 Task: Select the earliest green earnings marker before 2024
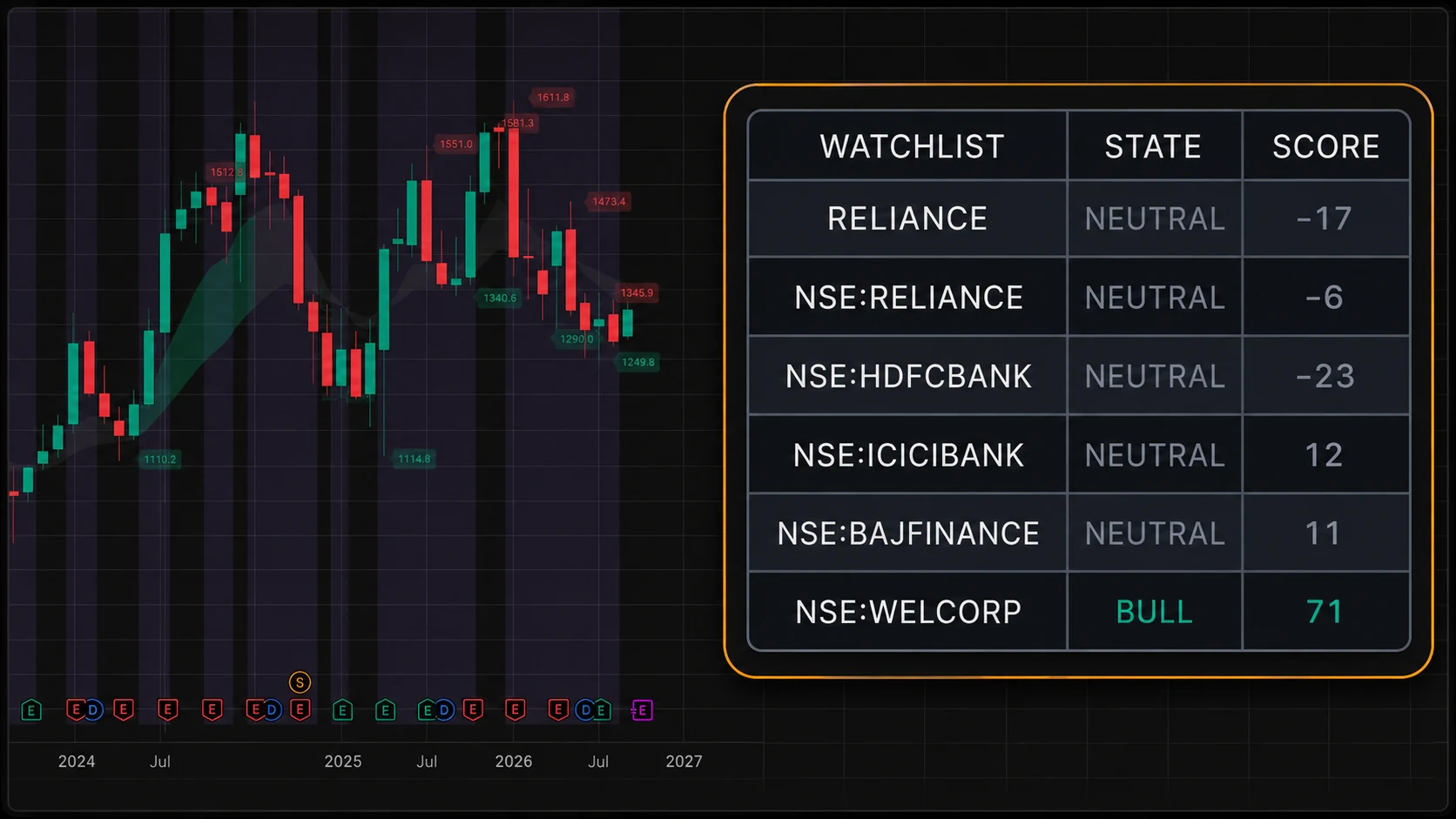click(31, 710)
